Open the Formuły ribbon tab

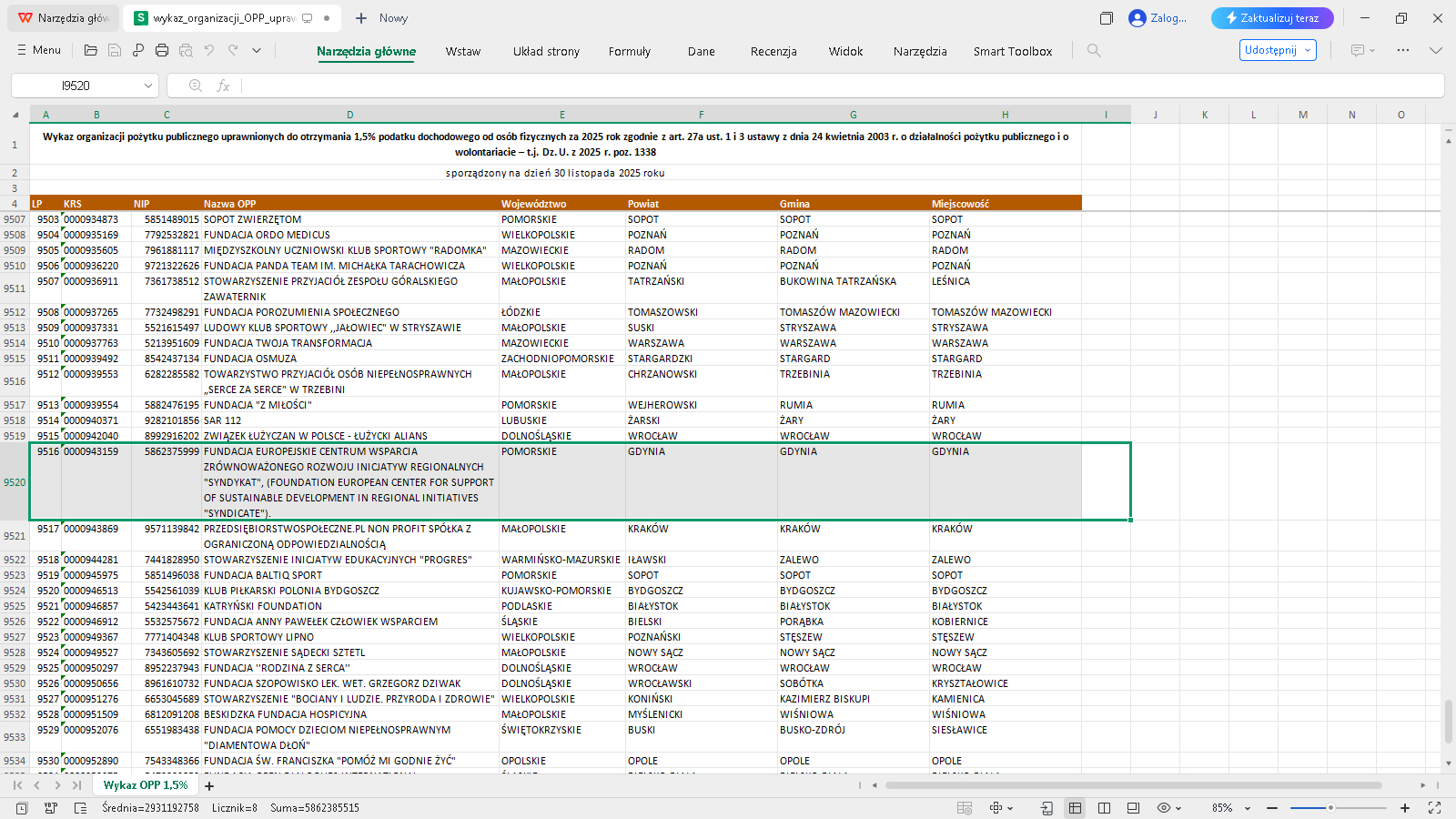tap(629, 52)
